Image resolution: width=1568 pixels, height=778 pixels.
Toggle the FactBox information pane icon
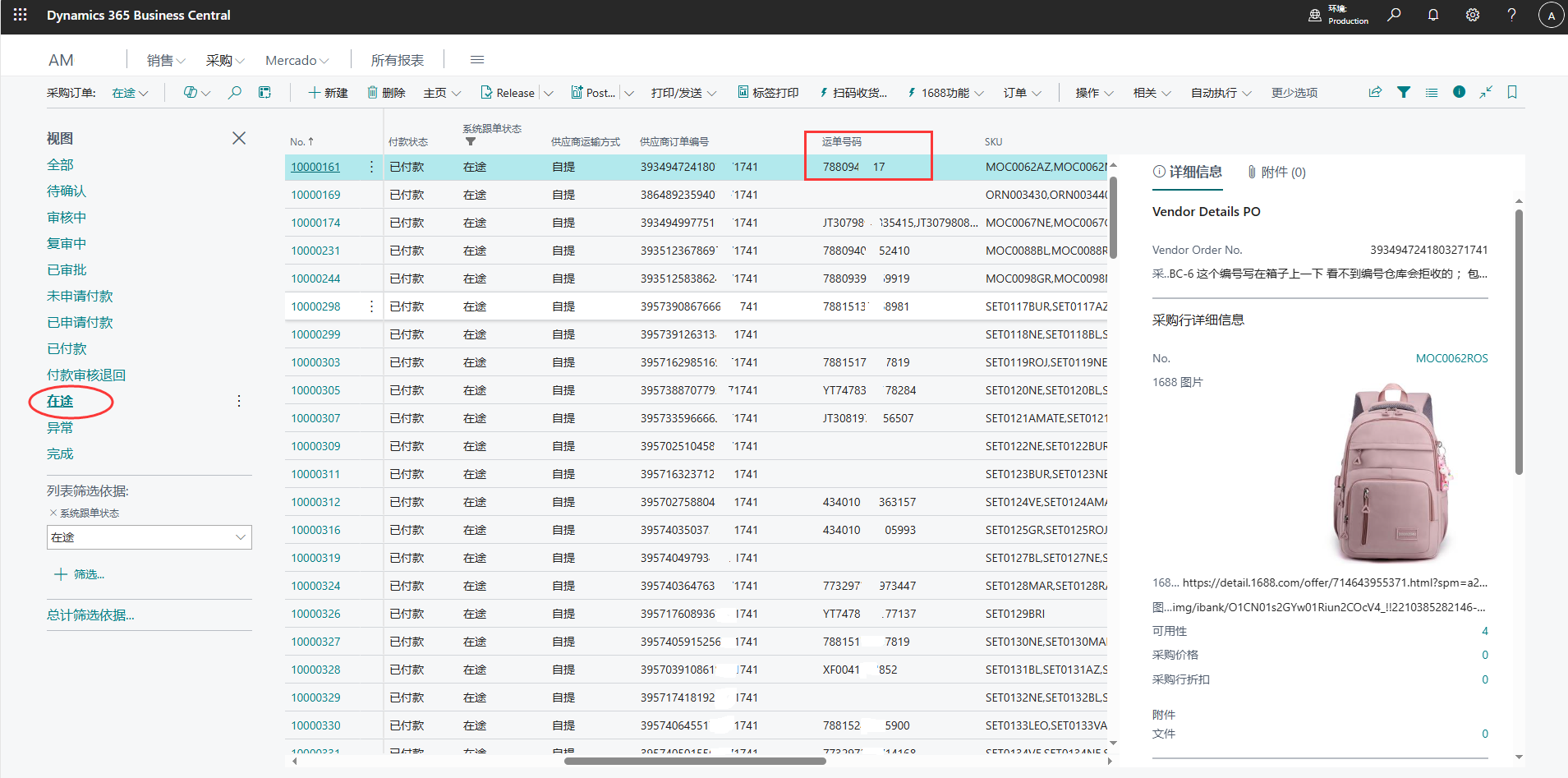pos(1459,92)
